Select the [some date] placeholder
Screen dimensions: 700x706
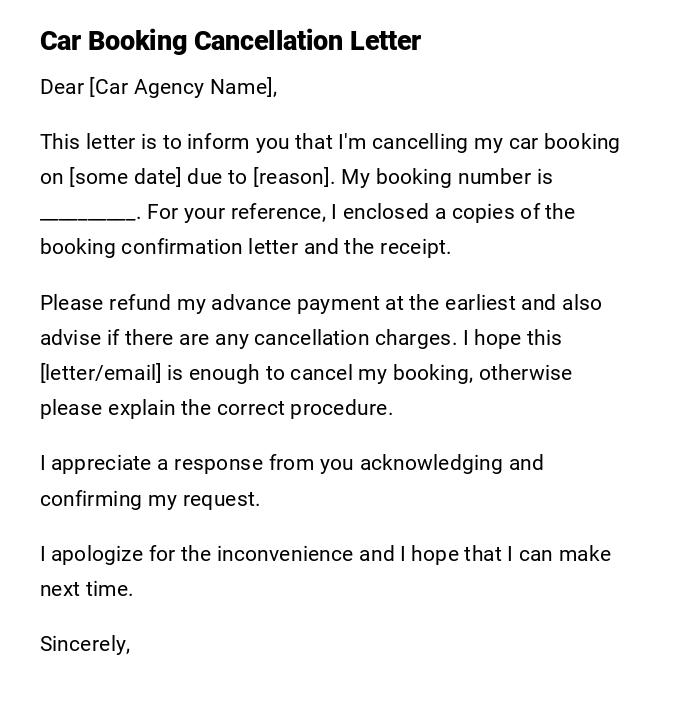coord(125,177)
